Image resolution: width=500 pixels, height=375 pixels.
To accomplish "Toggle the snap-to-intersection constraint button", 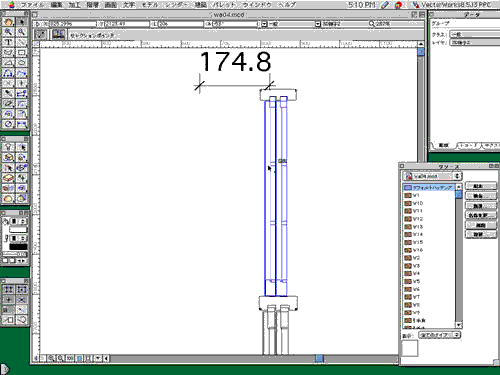I will [21, 299].
